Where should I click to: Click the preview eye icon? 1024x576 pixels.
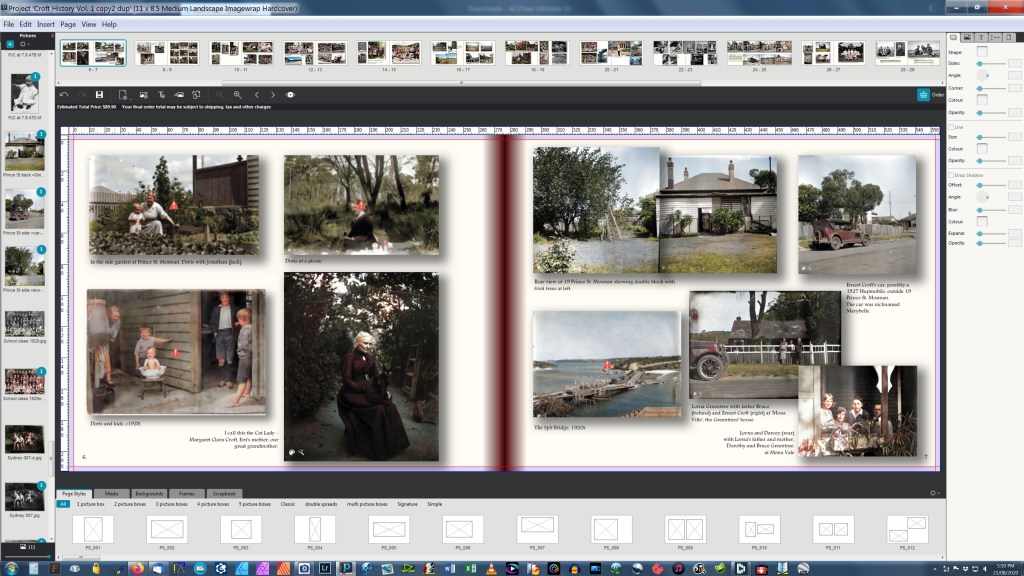click(x=290, y=94)
